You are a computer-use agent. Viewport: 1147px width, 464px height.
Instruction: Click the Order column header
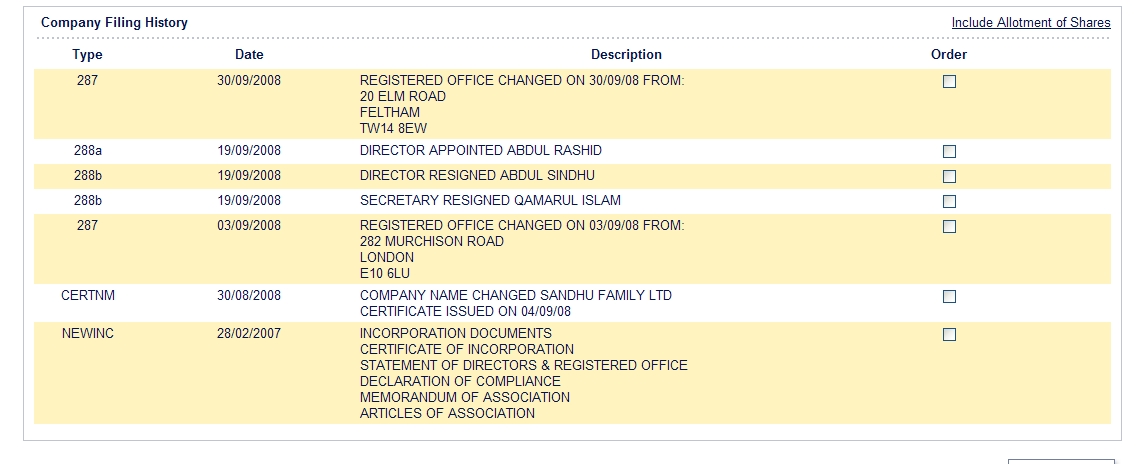click(x=949, y=55)
